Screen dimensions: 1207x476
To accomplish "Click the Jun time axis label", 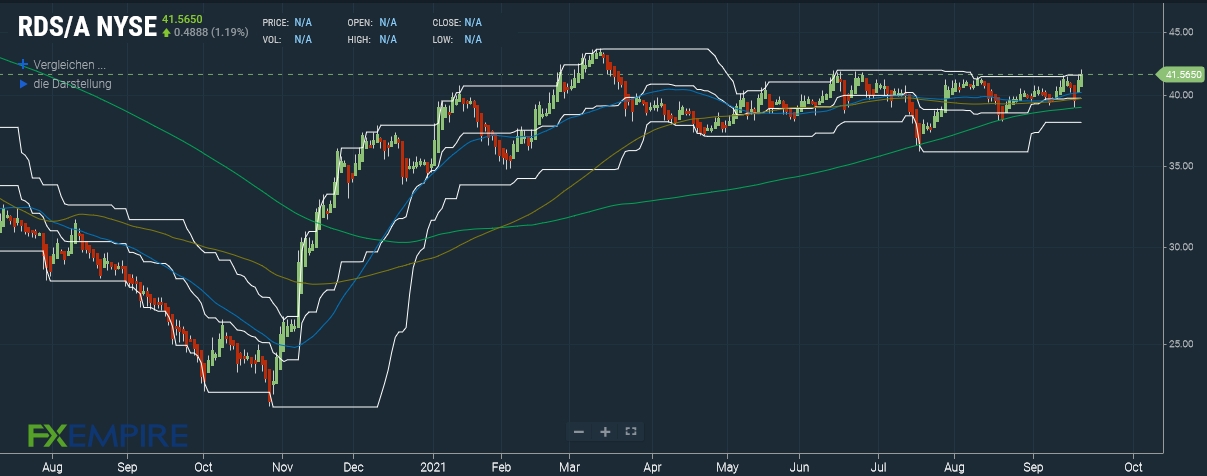I will (800, 467).
